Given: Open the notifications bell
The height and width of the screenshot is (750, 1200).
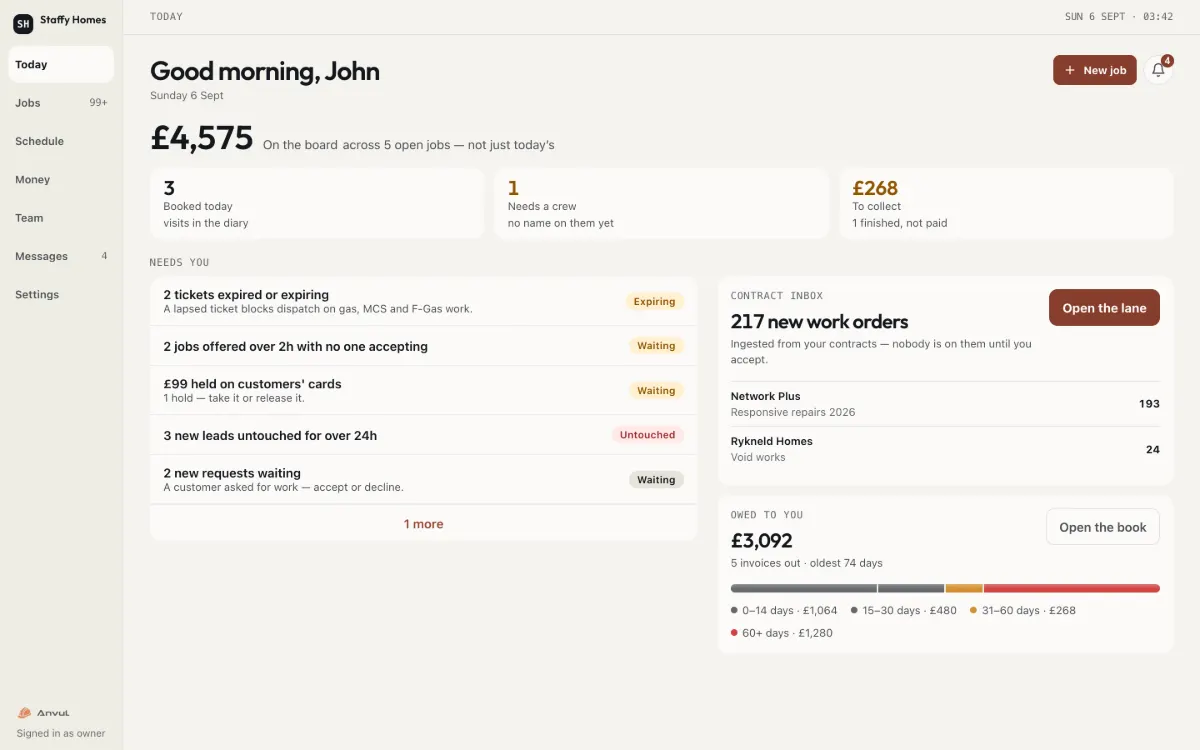Looking at the screenshot, I should click(x=1158, y=70).
